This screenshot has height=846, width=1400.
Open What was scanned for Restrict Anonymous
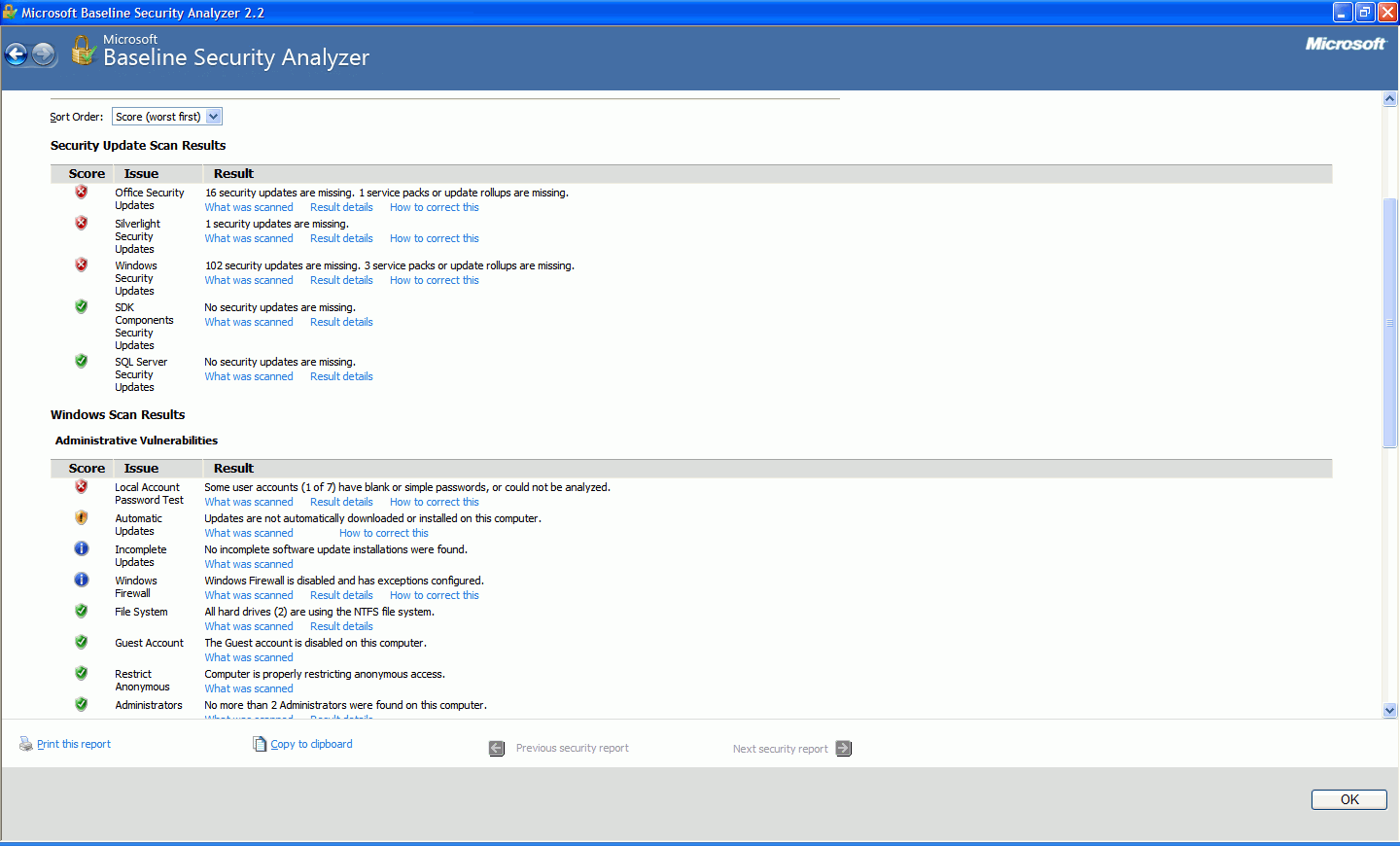click(249, 688)
